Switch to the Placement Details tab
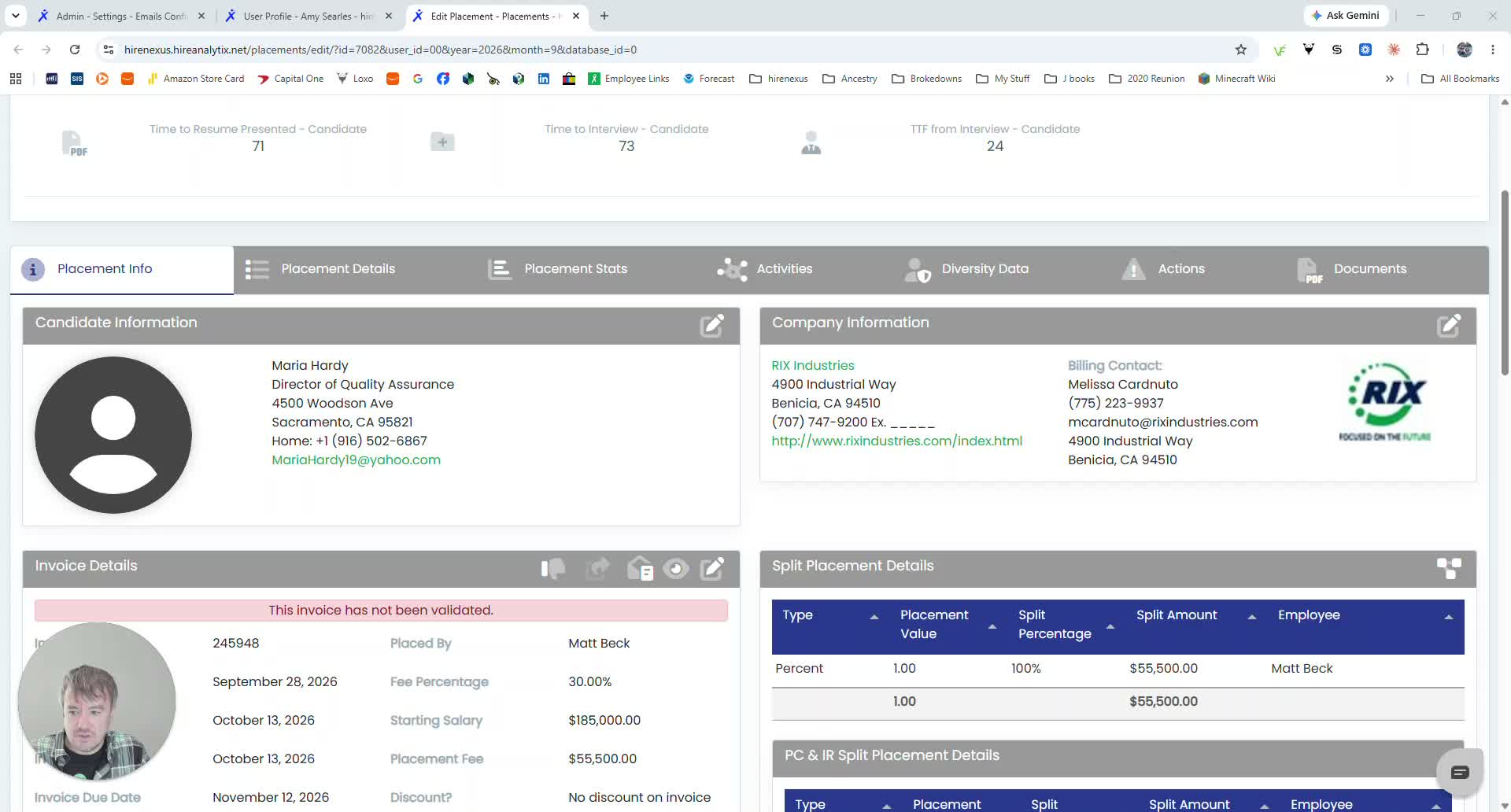The image size is (1511, 812). coord(320,269)
